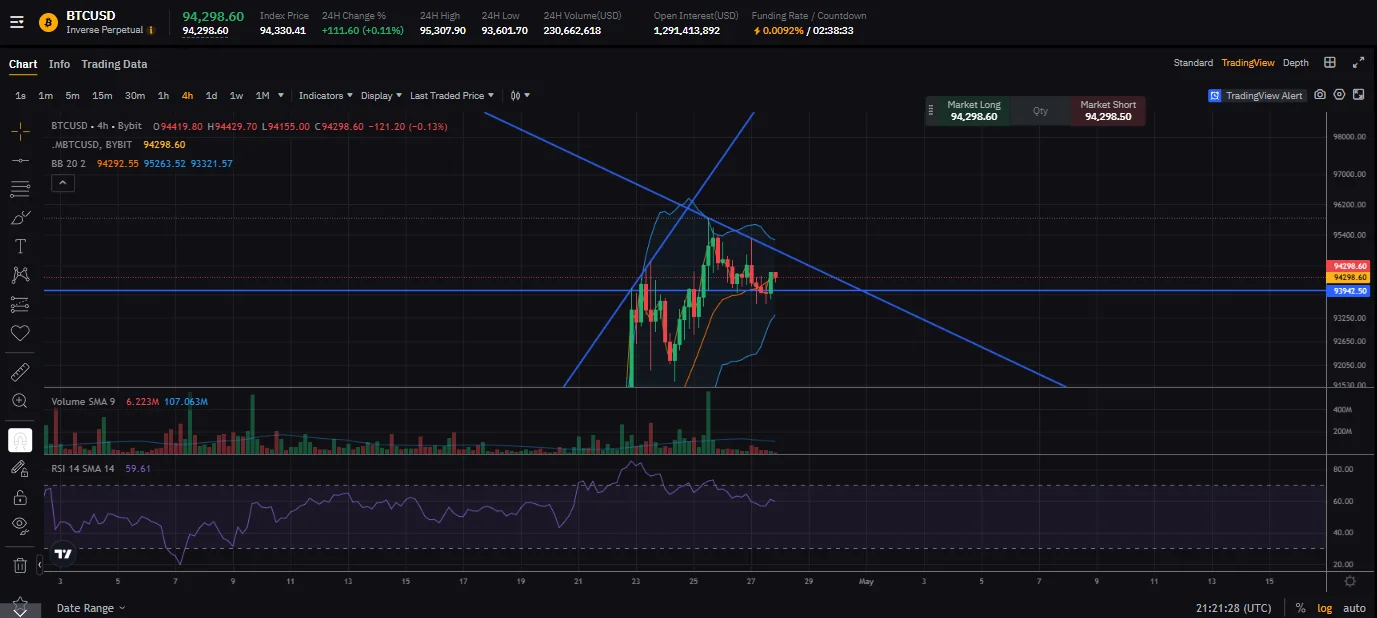Open the hamburger menu next to BTCUSD
This screenshot has height=618, width=1377.
tap(16, 22)
